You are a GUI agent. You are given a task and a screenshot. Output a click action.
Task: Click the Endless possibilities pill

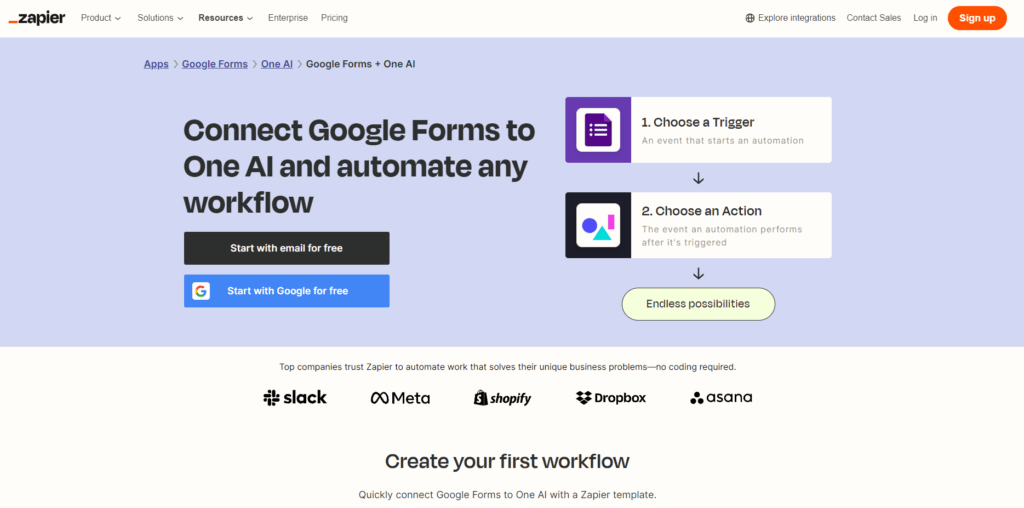coord(698,304)
